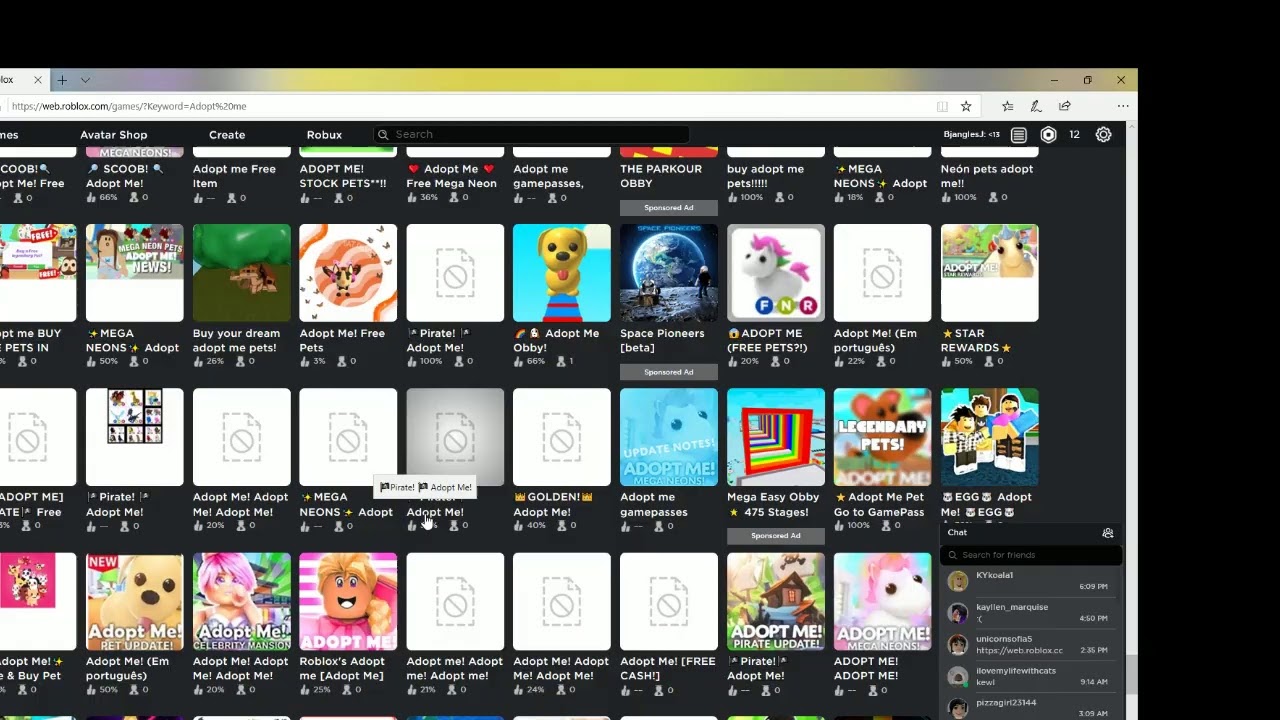Open unicornsofia5 chat avatar

click(958, 645)
